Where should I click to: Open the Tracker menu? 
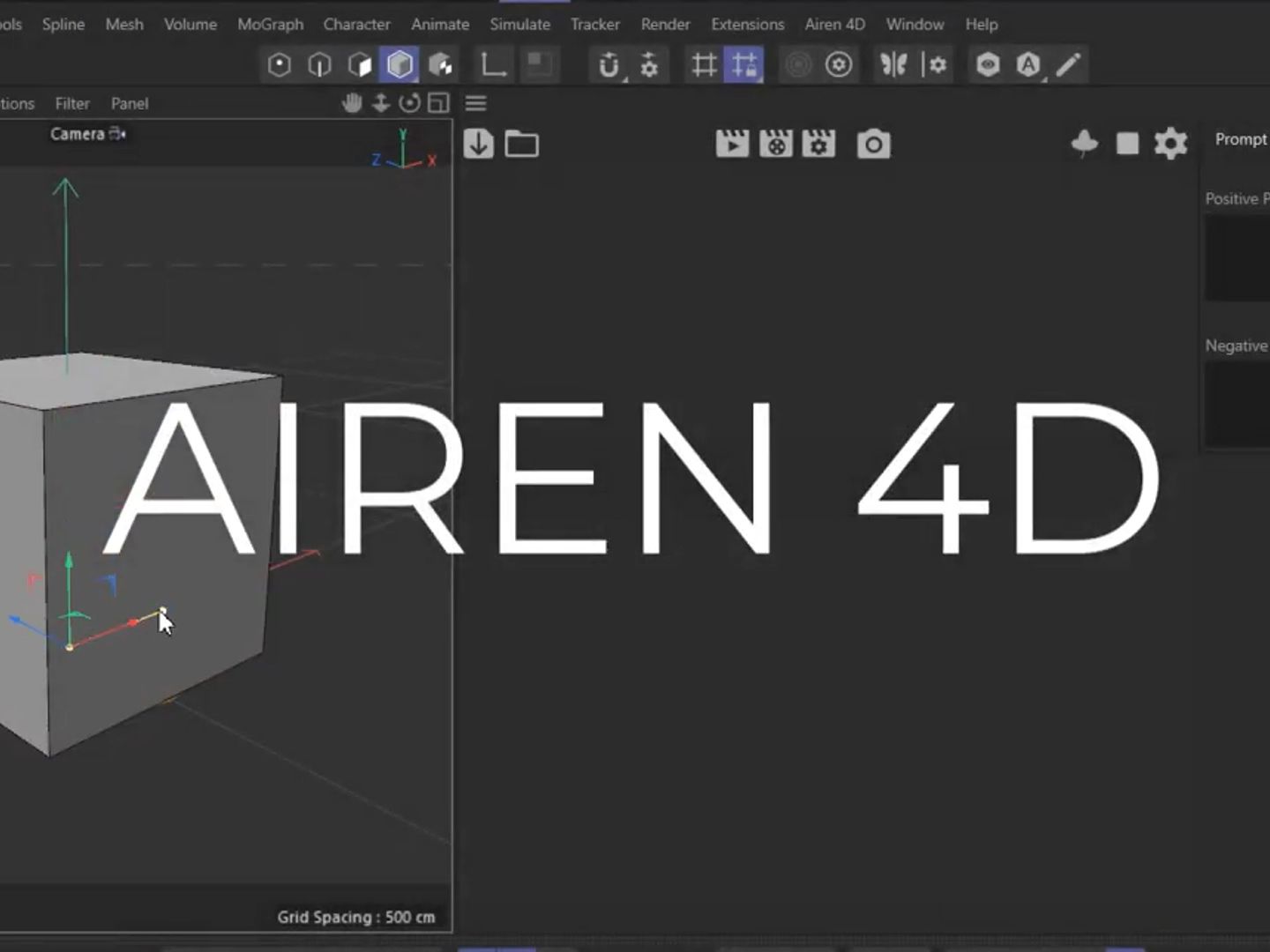pos(595,25)
